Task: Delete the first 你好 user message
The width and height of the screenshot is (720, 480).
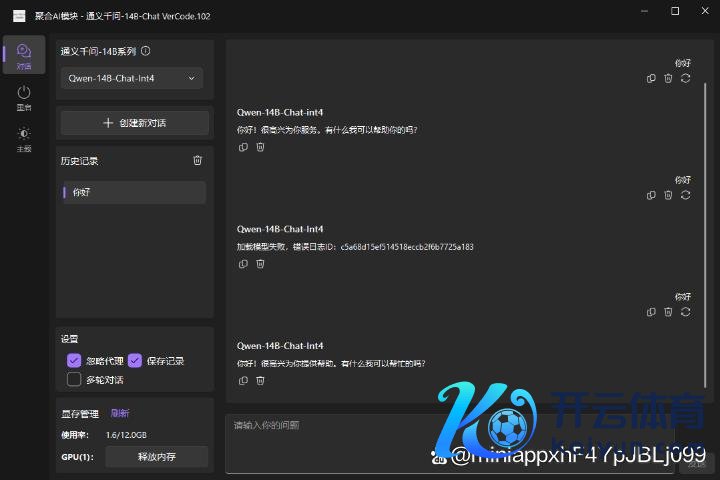Action: (x=668, y=78)
